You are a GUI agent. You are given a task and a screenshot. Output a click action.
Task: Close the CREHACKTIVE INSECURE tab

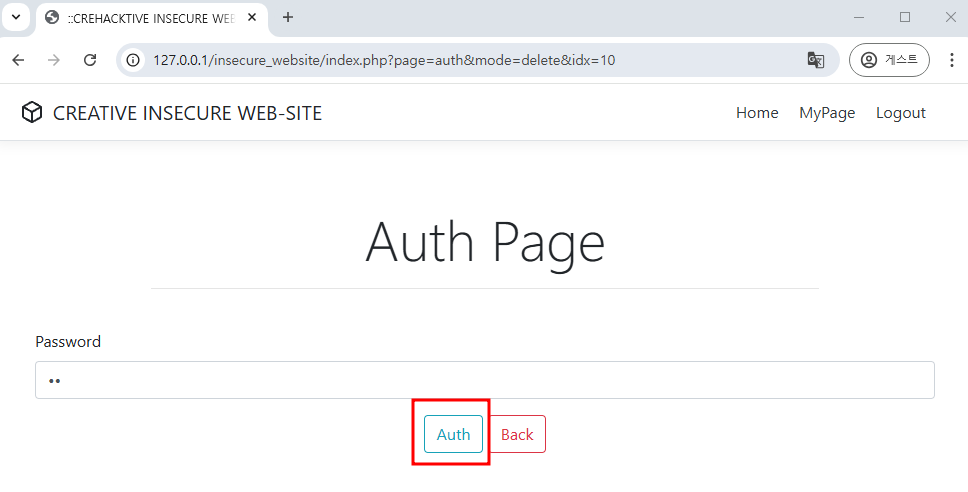click(x=252, y=17)
